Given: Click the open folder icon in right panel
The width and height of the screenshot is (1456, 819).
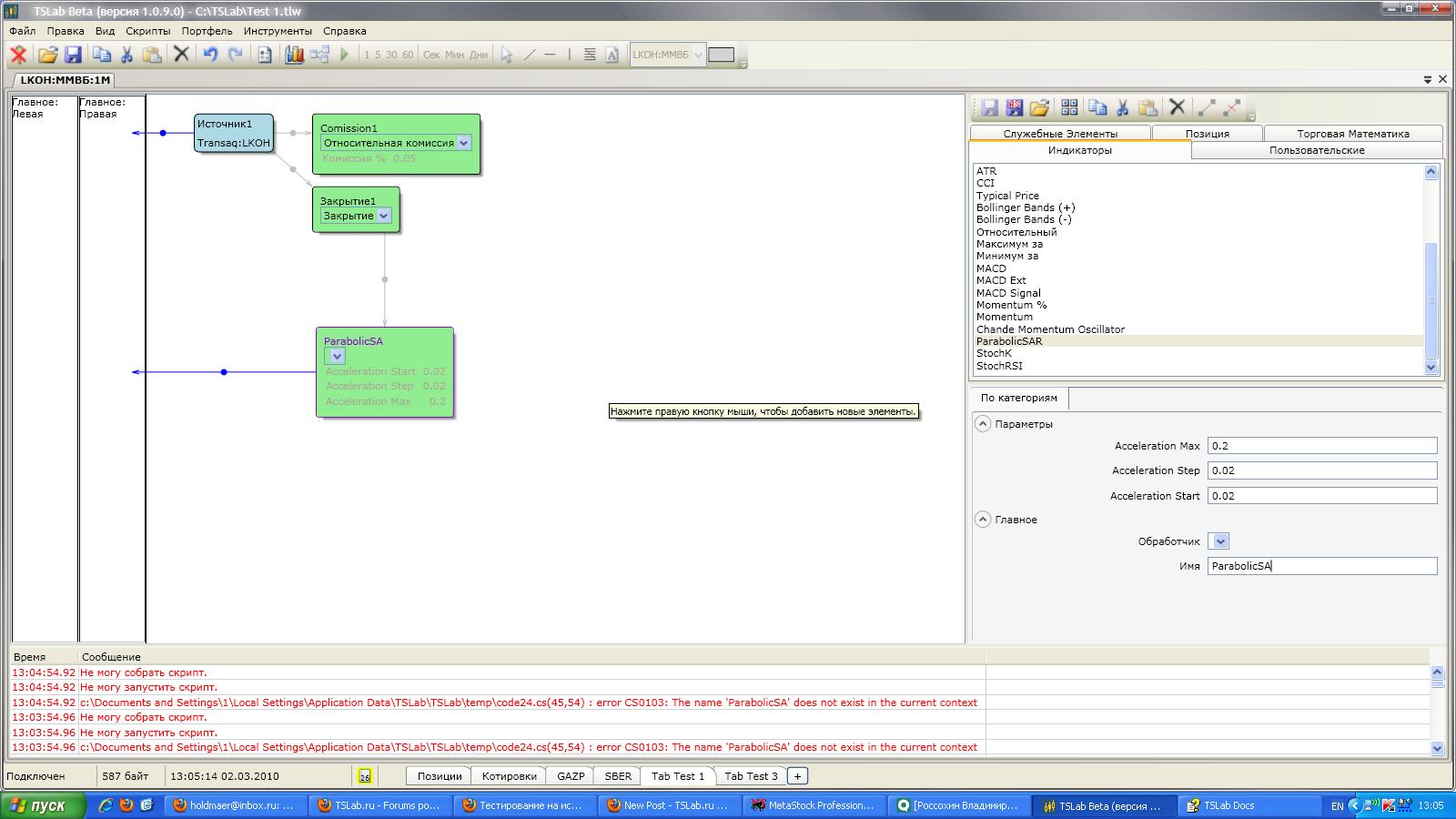Looking at the screenshot, I should coord(1039,107).
